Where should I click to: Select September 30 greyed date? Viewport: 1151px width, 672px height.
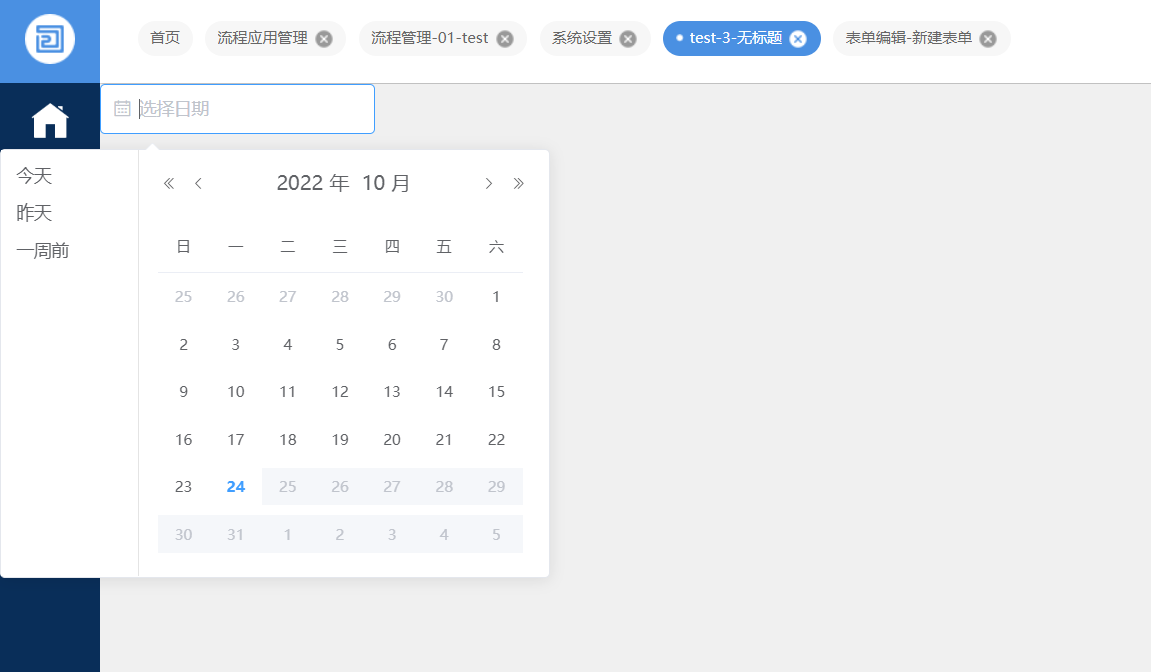[x=444, y=297]
